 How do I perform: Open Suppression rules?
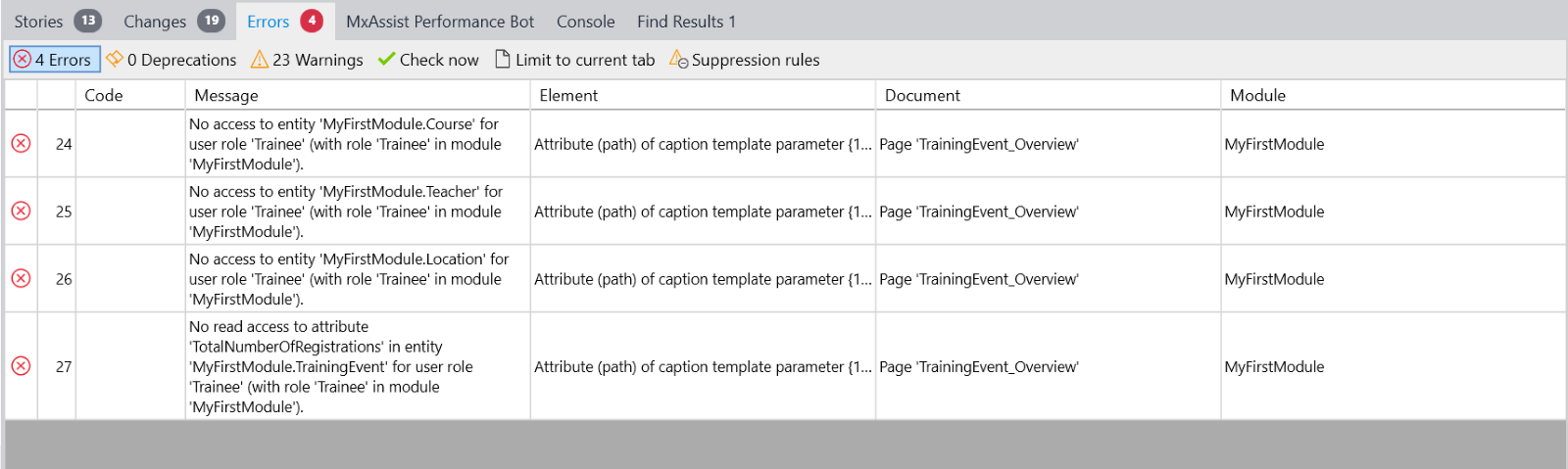[745, 60]
